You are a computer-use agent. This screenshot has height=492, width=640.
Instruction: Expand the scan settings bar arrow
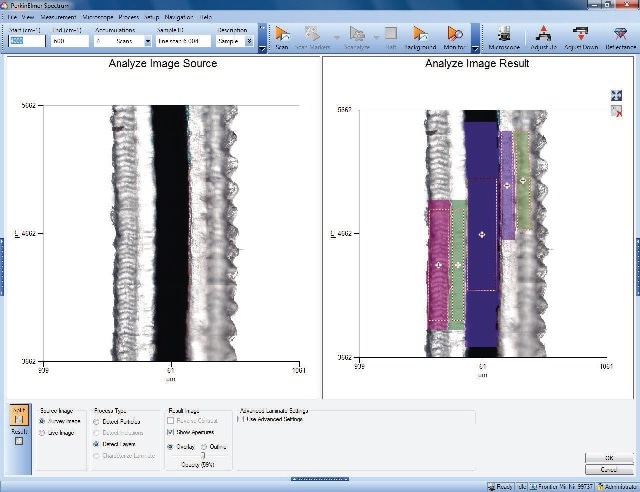262,47
